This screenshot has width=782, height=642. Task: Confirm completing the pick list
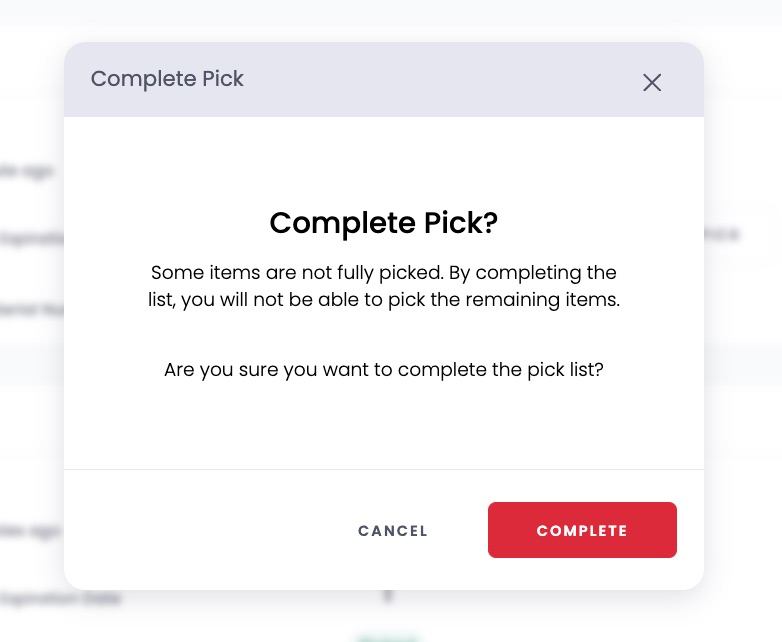(x=582, y=530)
